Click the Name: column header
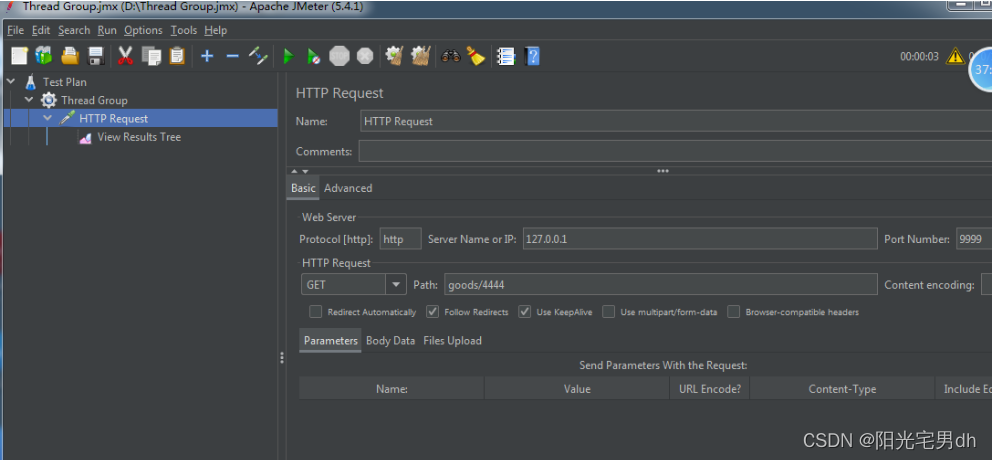Viewport: 992px width, 460px height. point(392,389)
